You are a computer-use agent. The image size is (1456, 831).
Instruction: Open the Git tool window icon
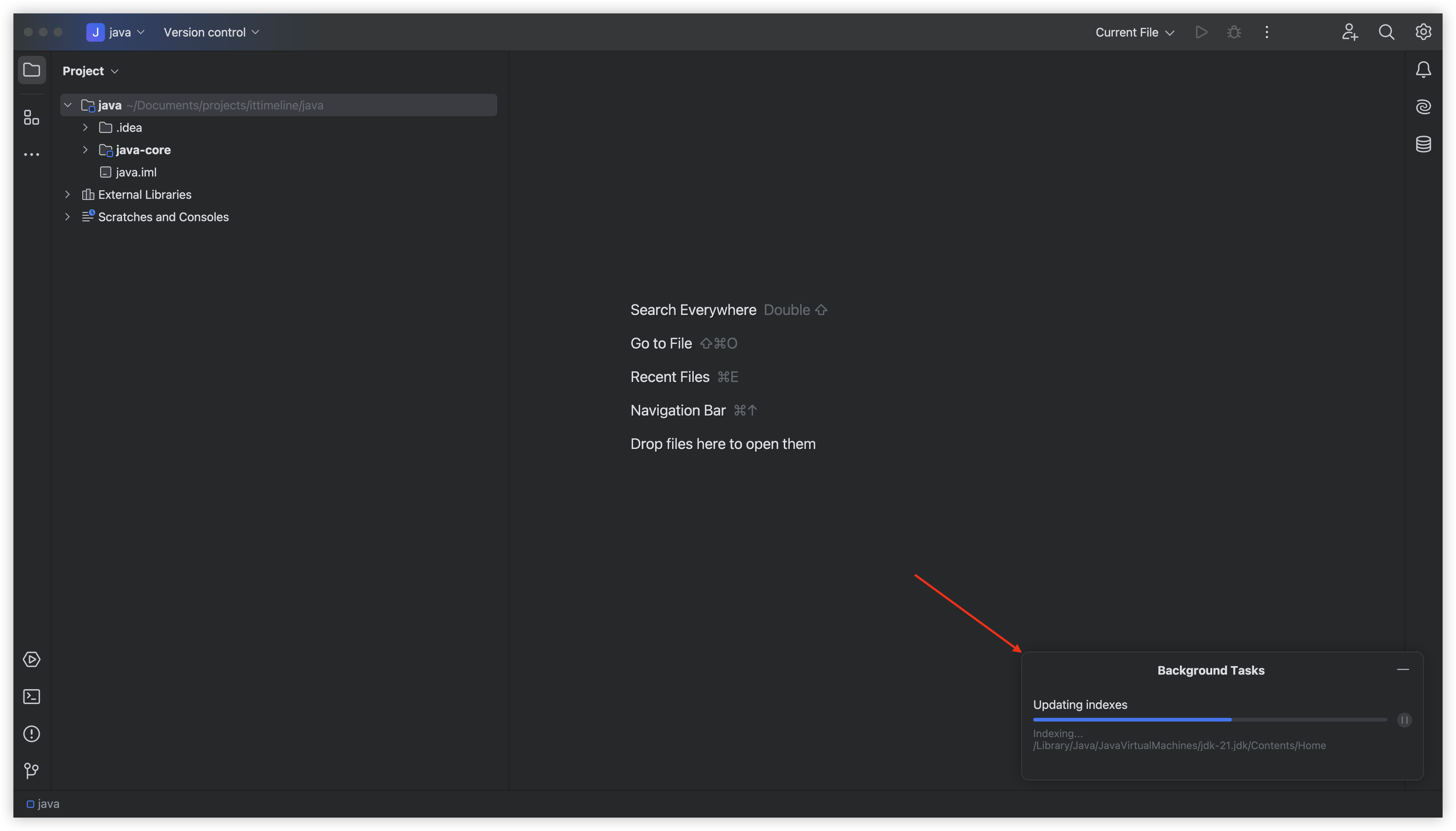[x=31, y=771]
